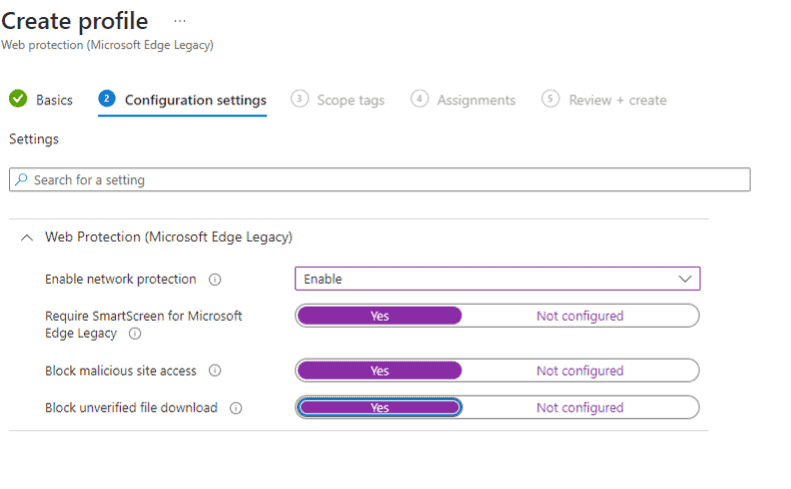791x489 pixels.
Task: Click the Settings heading text
Action: click(34, 139)
